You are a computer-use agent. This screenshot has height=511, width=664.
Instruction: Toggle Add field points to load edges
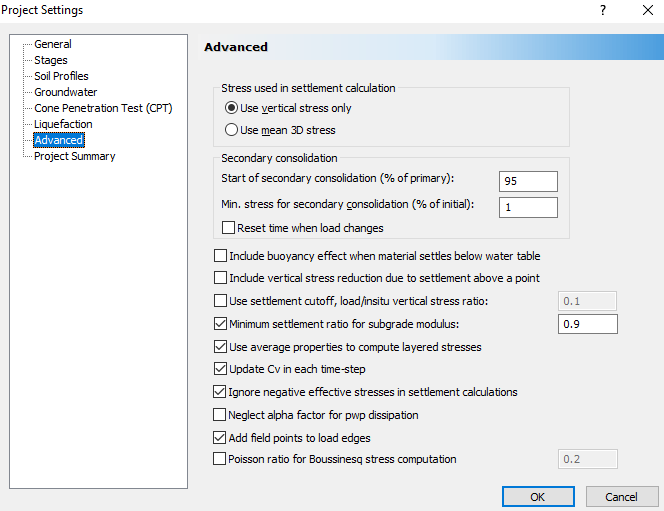221,437
